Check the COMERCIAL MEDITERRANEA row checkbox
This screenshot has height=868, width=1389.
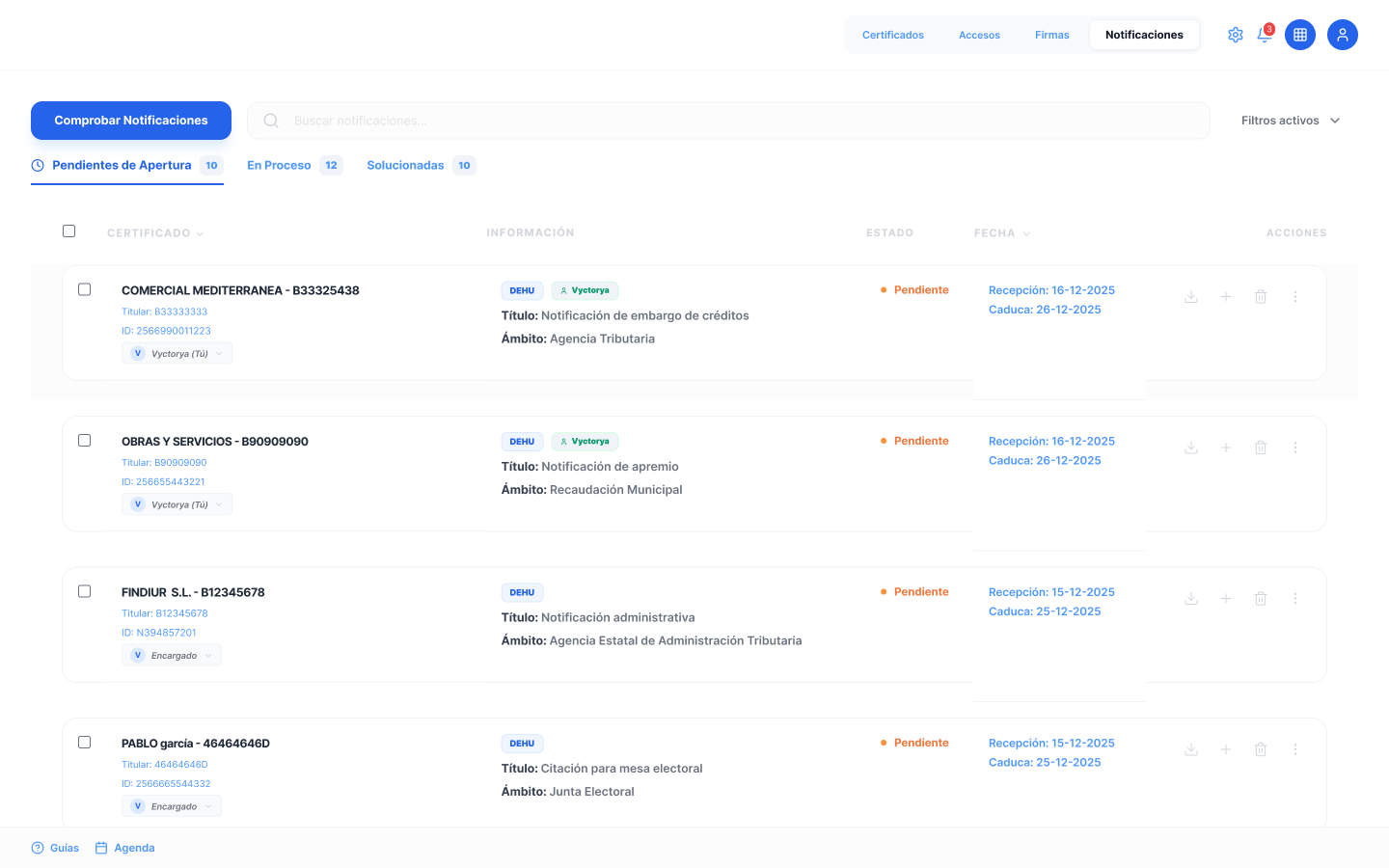point(85,289)
